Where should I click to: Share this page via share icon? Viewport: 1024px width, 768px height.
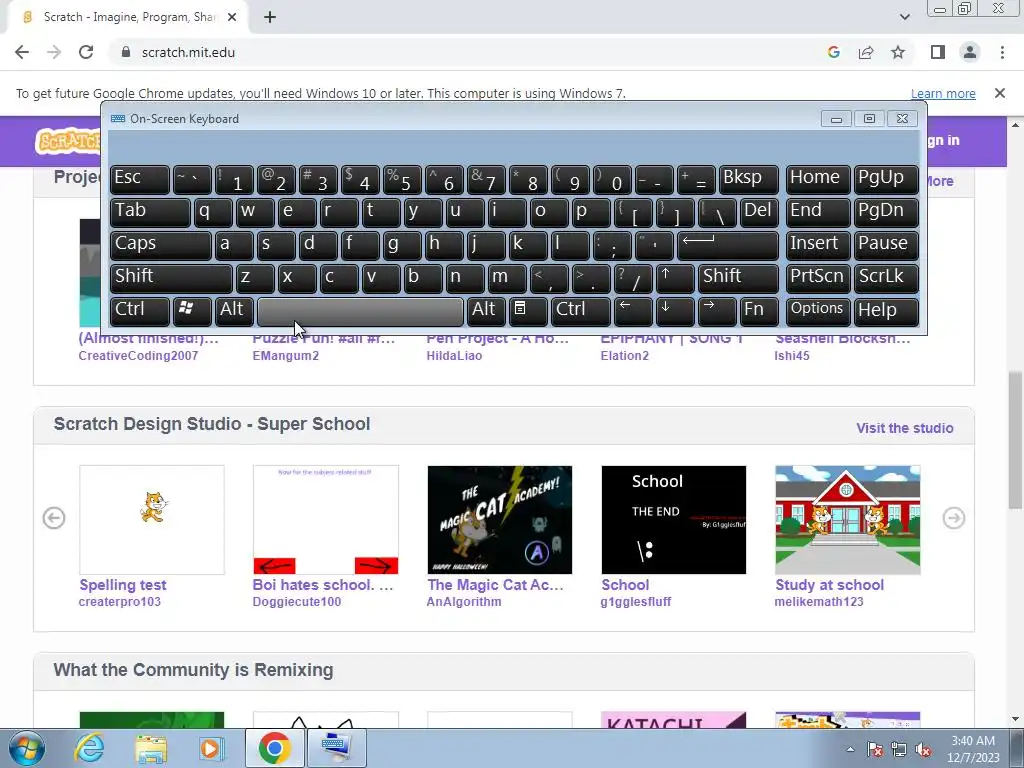coord(866,52)
